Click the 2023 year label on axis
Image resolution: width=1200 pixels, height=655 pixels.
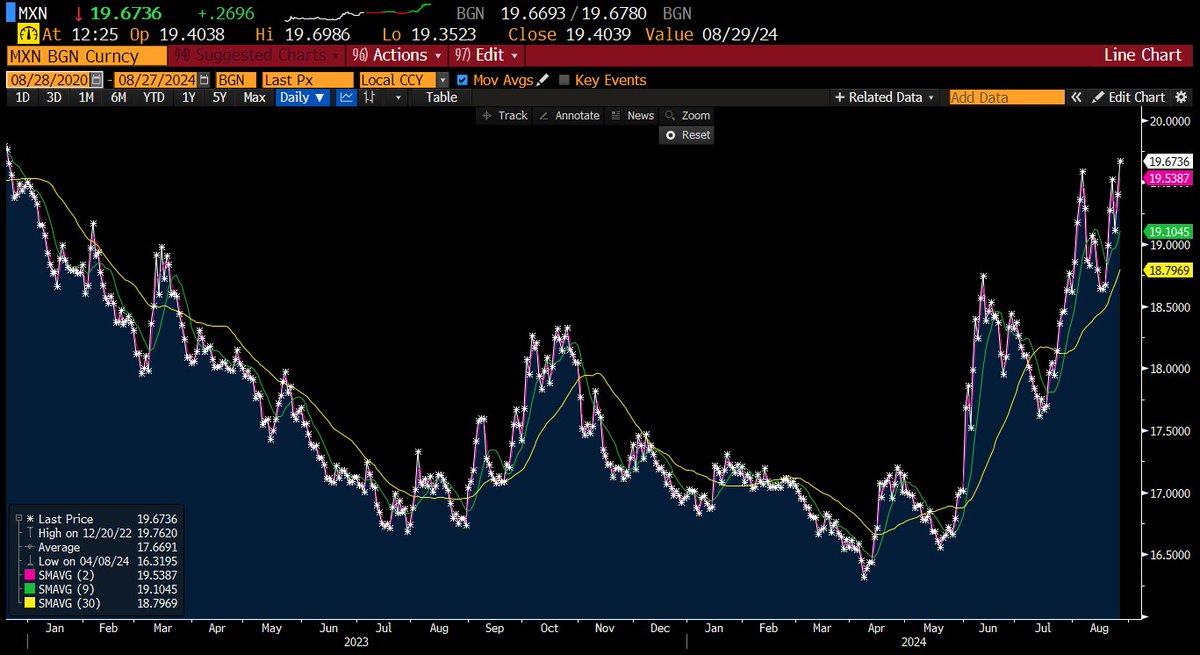tap(356, 643)
